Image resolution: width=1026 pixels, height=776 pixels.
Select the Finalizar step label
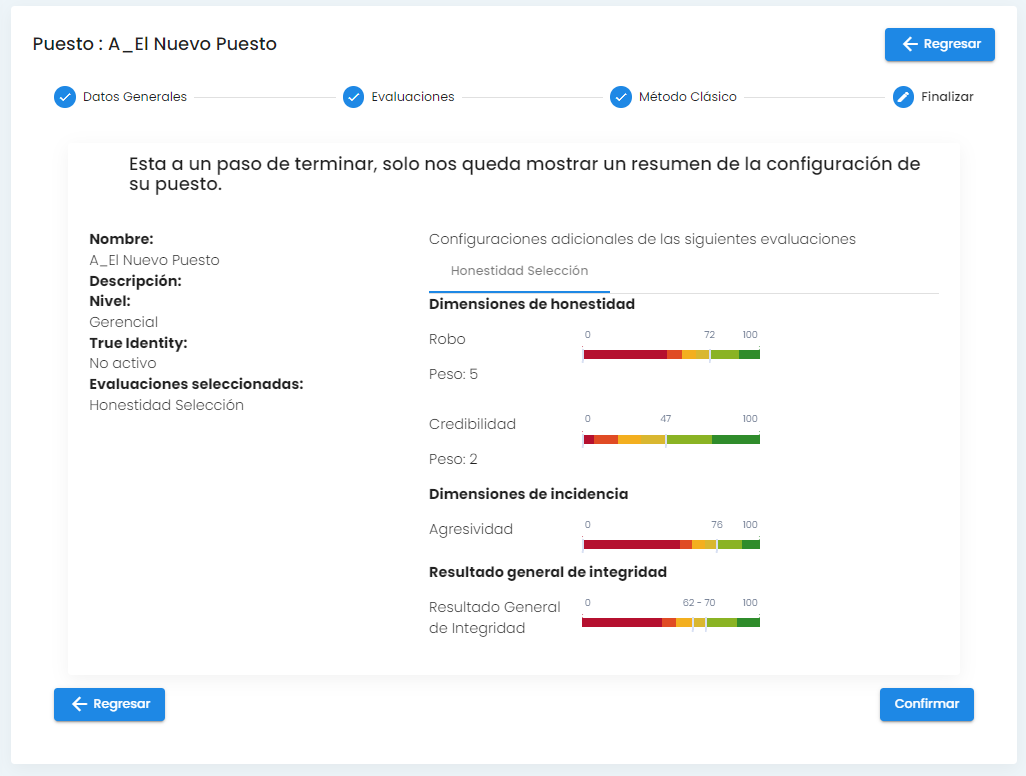(947, 97)
